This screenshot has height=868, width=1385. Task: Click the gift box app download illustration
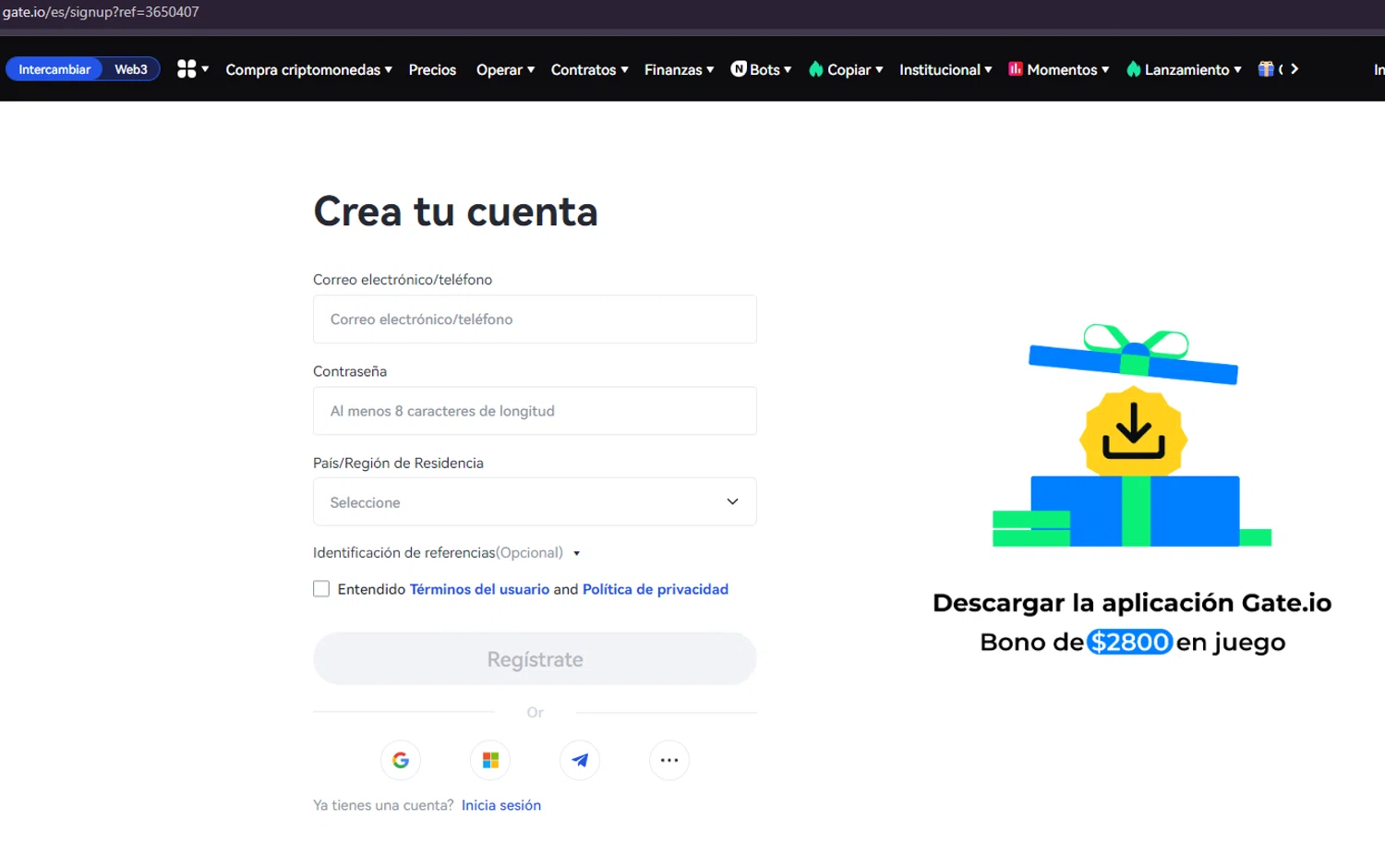click(1132, 435)
